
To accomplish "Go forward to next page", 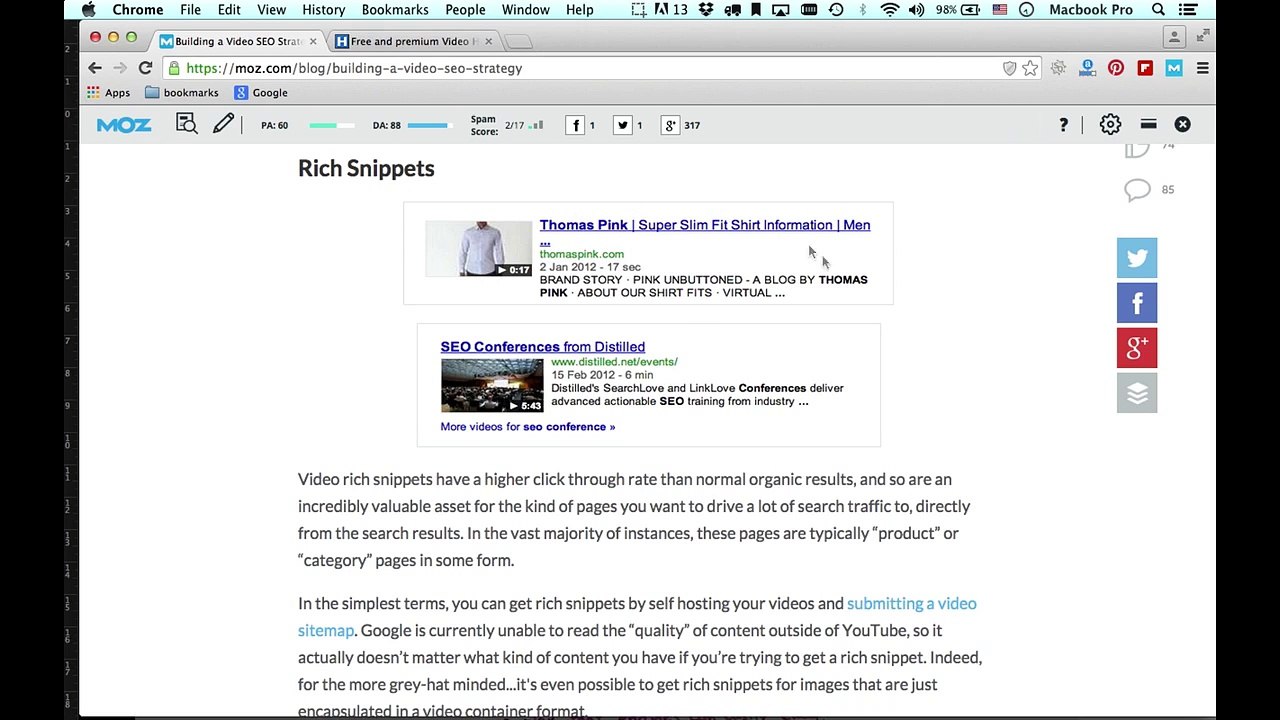I will 119,68.
